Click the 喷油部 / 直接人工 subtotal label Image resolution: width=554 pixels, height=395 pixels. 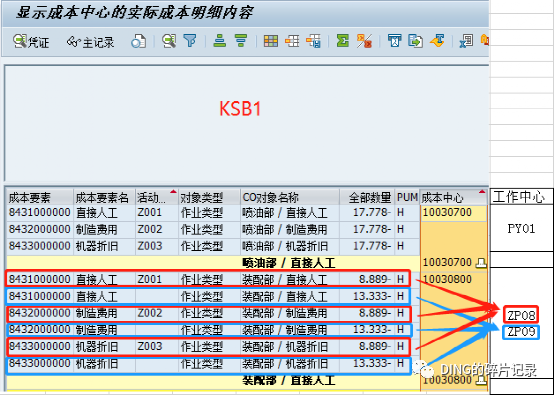(x=289, y=263)
